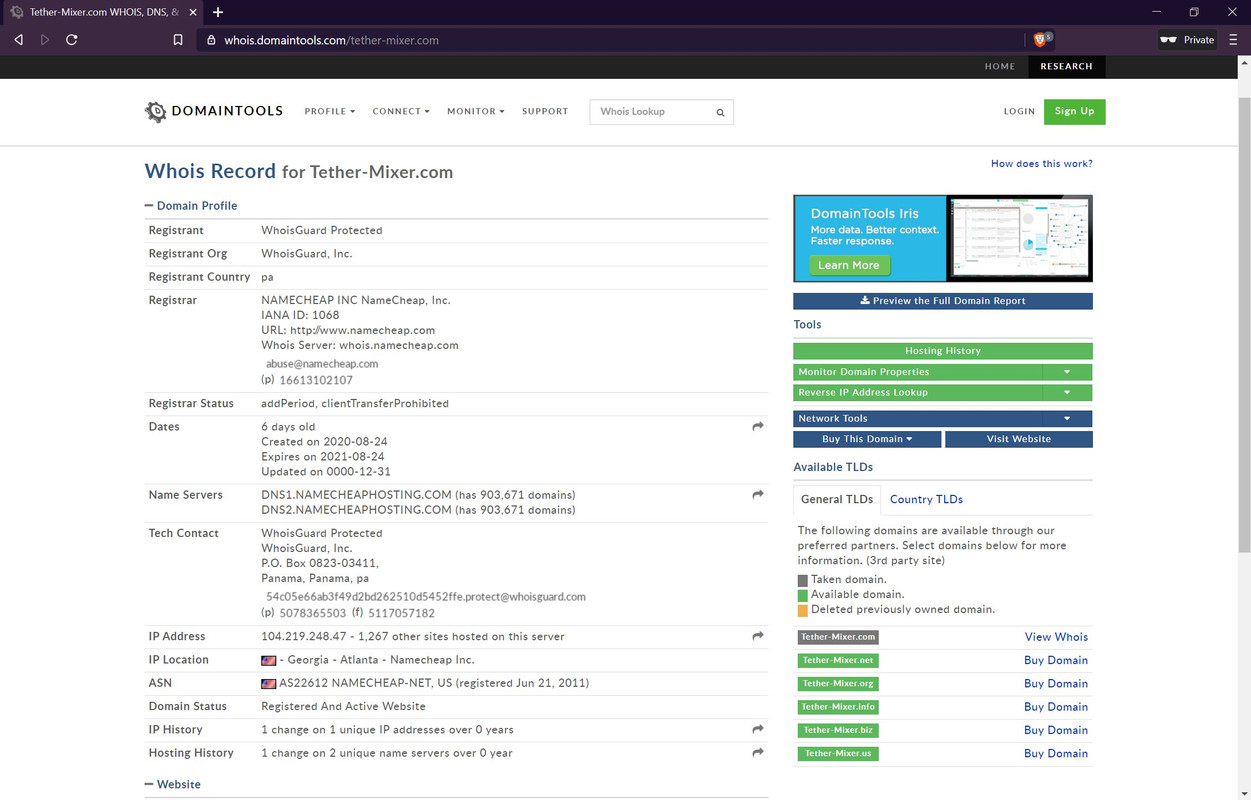Screen dimensions: 1251x800
Task: Preview the Full Domain Report
Action: point(943,300)
